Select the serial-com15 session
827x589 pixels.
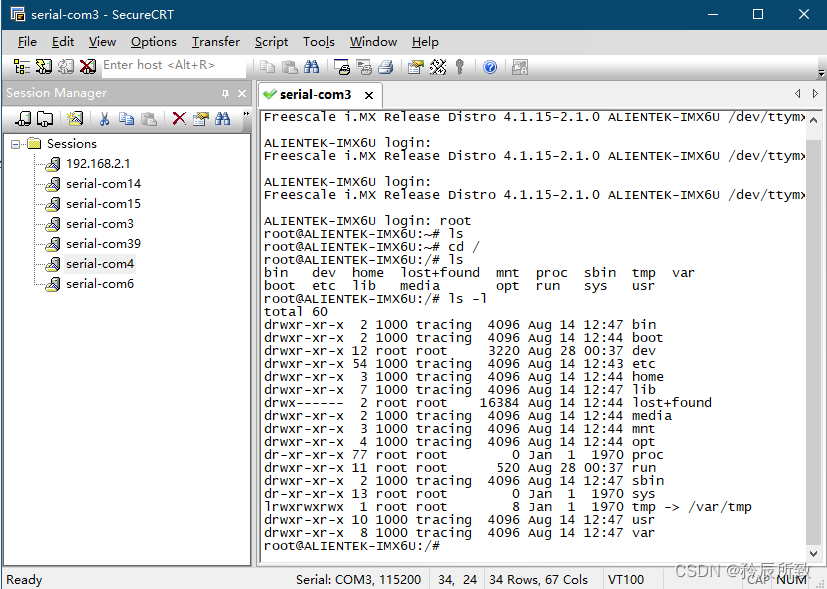103,204
